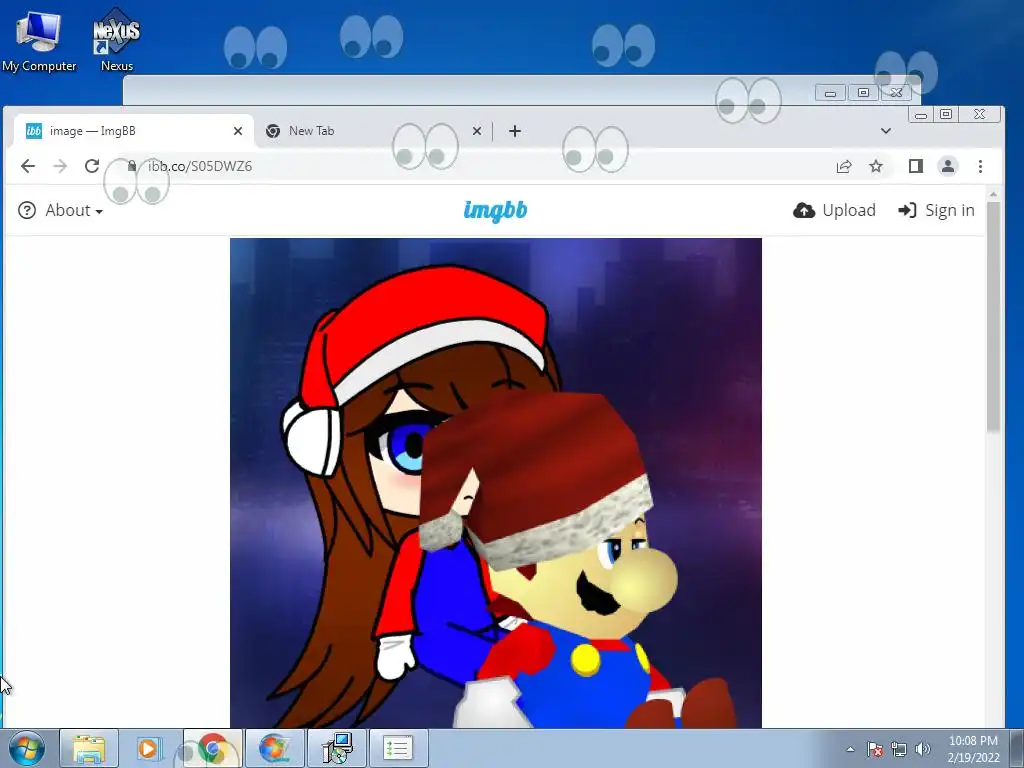Open the computer setup taskbar icon
Screen dimensions: 1024x768
tap(336, 748)
